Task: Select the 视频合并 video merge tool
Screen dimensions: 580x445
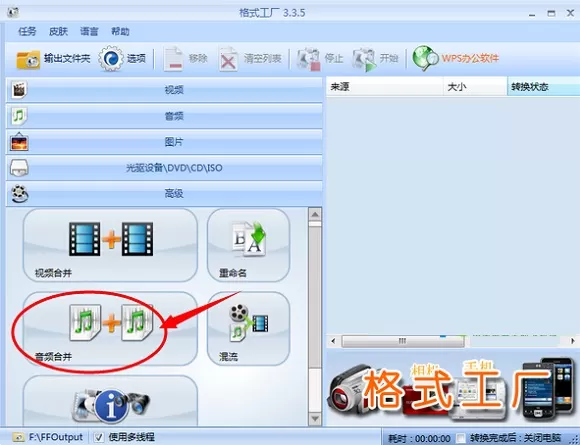Action: click(110, 245)
